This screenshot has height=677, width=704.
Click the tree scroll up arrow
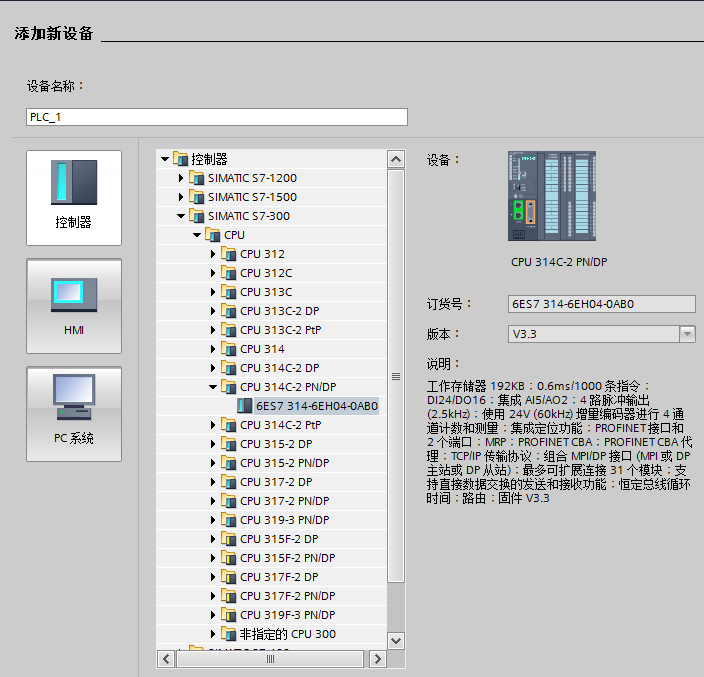click(x=396, y=159)
